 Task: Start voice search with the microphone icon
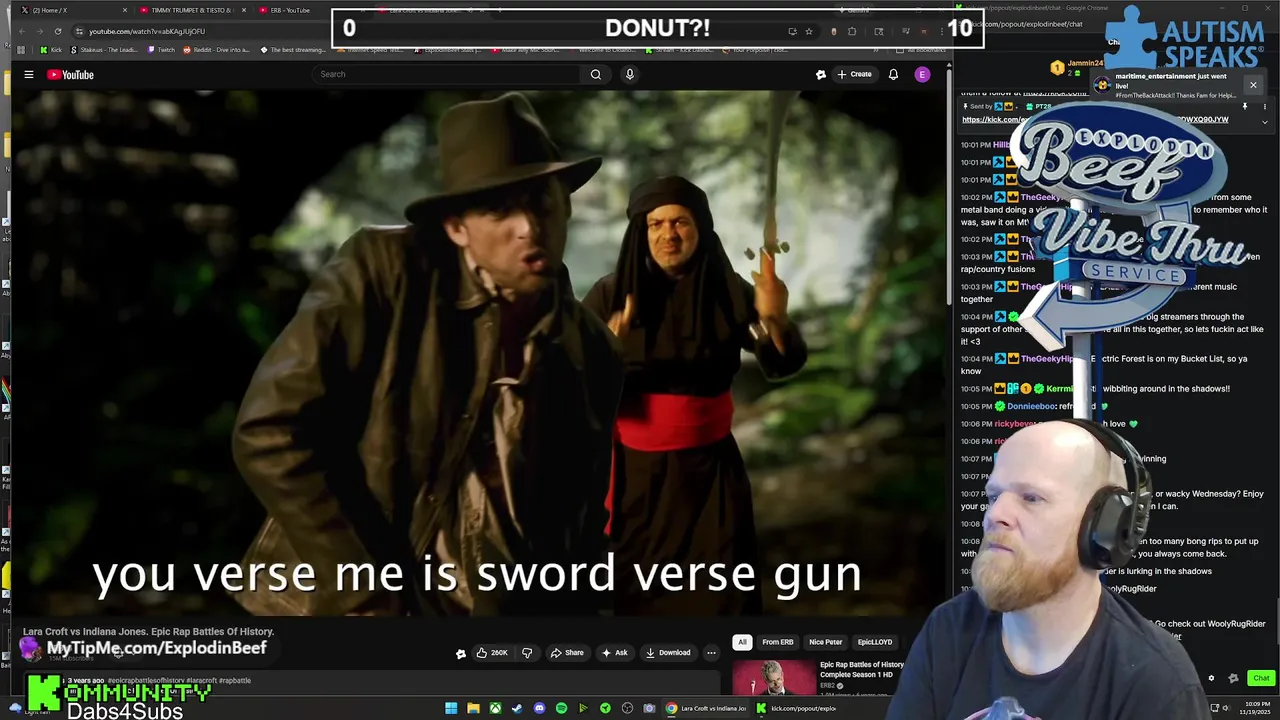tap(629, 74)
